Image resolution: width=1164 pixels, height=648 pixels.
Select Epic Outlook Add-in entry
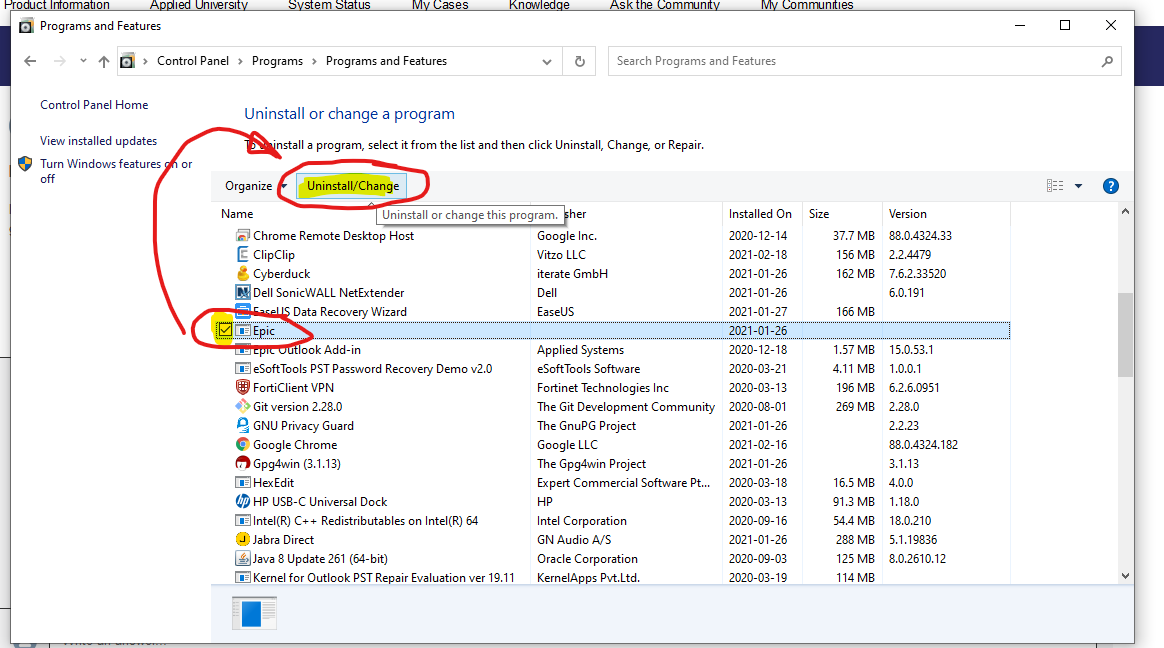coord(307,350)
